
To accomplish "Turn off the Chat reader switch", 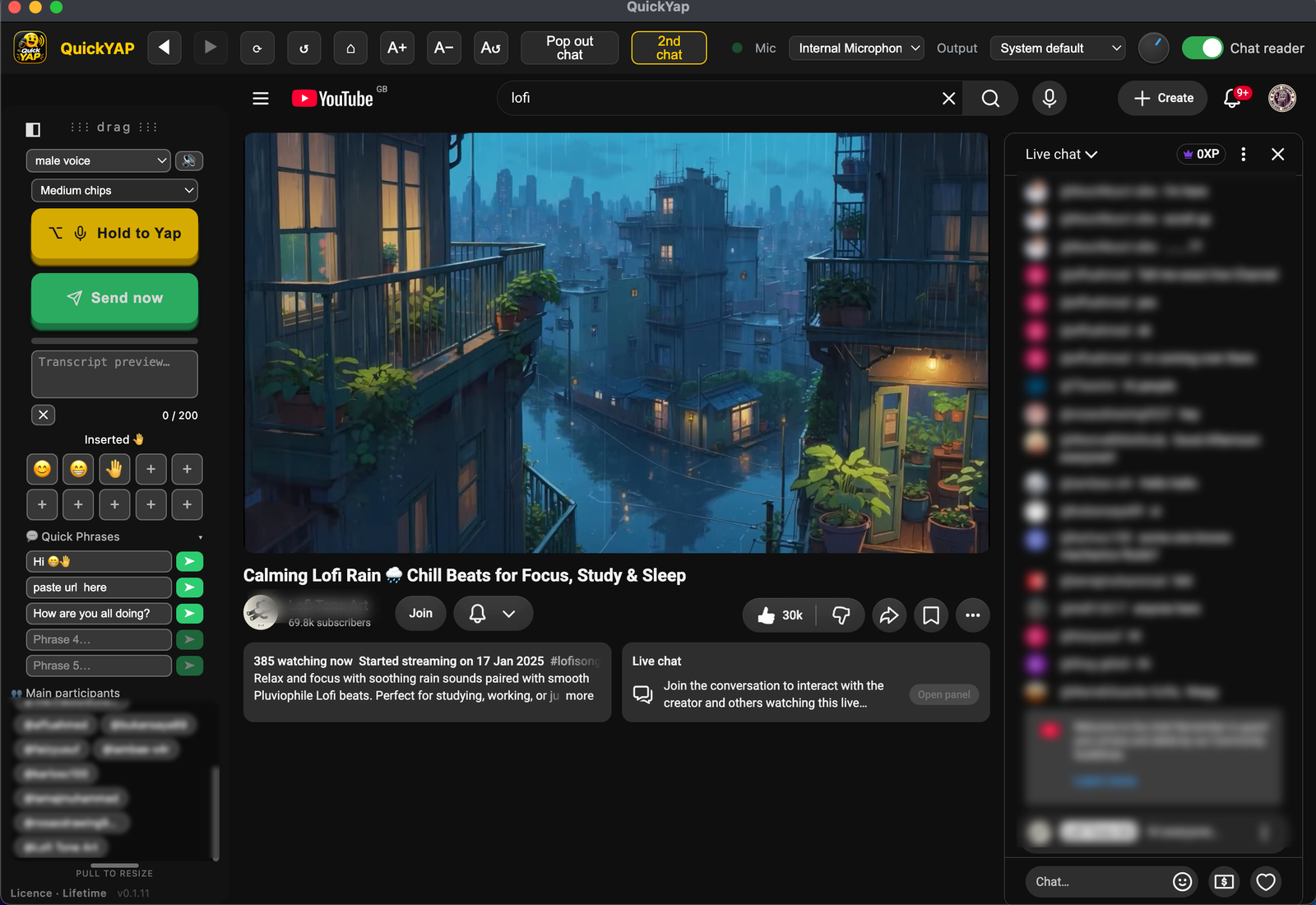I will (1202, 49).
